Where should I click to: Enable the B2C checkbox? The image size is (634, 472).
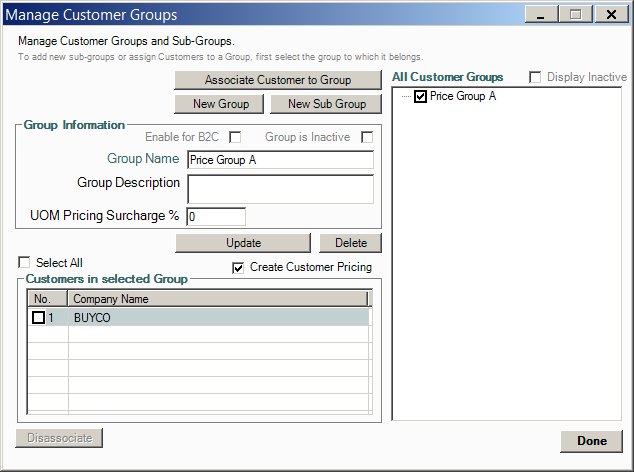tap(236, 137)
